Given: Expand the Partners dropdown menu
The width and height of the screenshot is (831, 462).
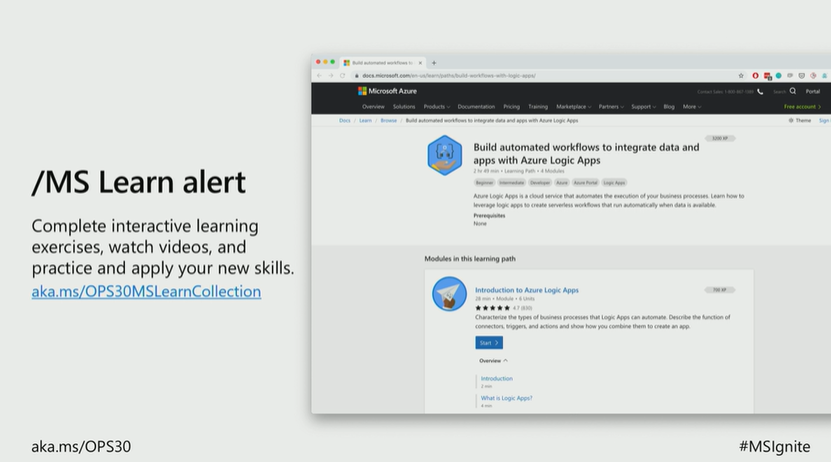Looking at the screenshot, I should (611, 106).
